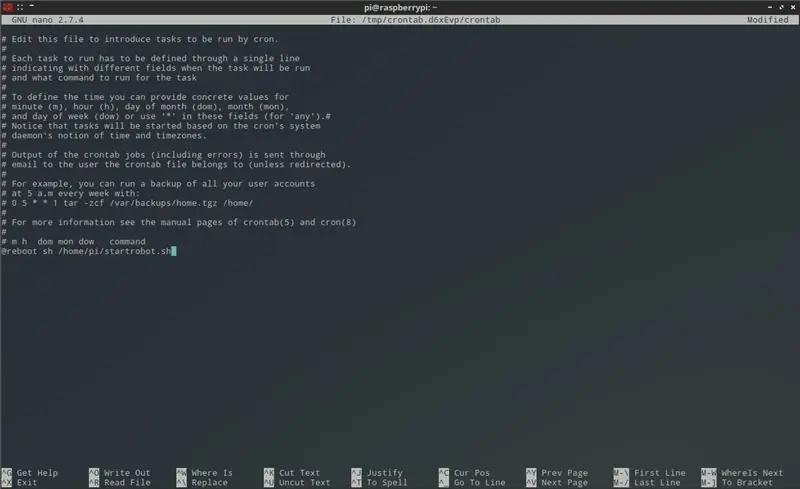The width and height of the screenshot is (800, 489).
Task: Click line 'To define the time you can provide'
Action: coord(145,97)
